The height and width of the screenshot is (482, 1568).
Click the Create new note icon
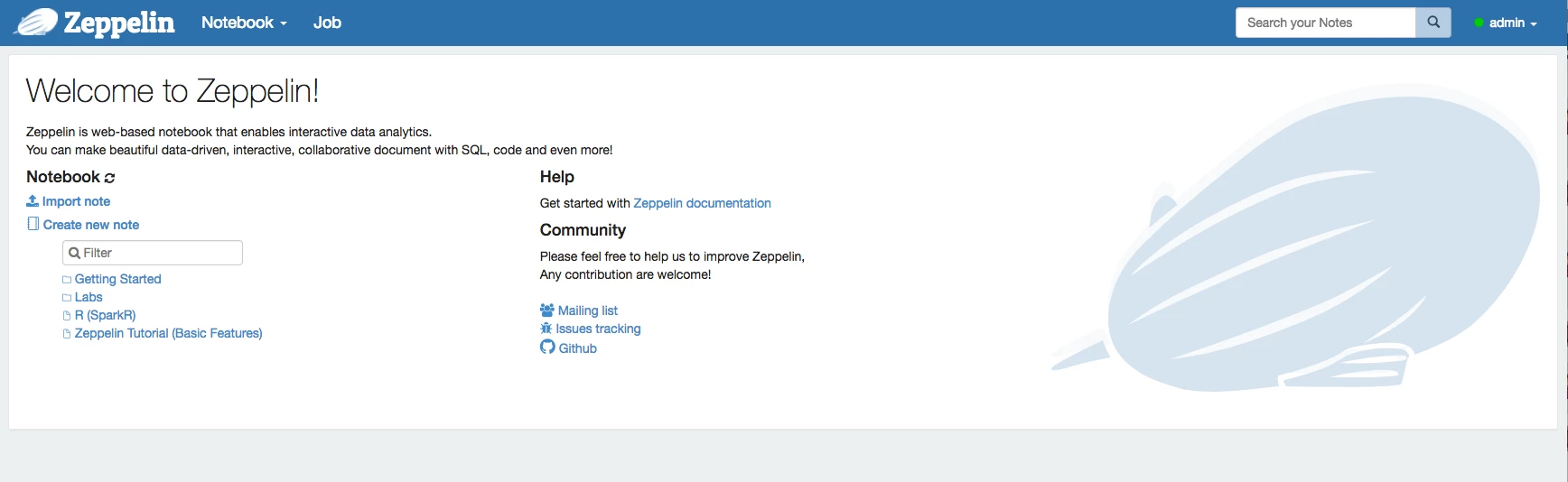[x=33, y=224]
